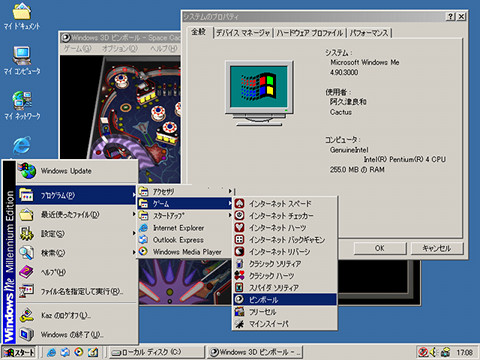
Task: Switch to Hardware Profiles (ハードウェア プロファイル) tab
Action: pos(310,33)
